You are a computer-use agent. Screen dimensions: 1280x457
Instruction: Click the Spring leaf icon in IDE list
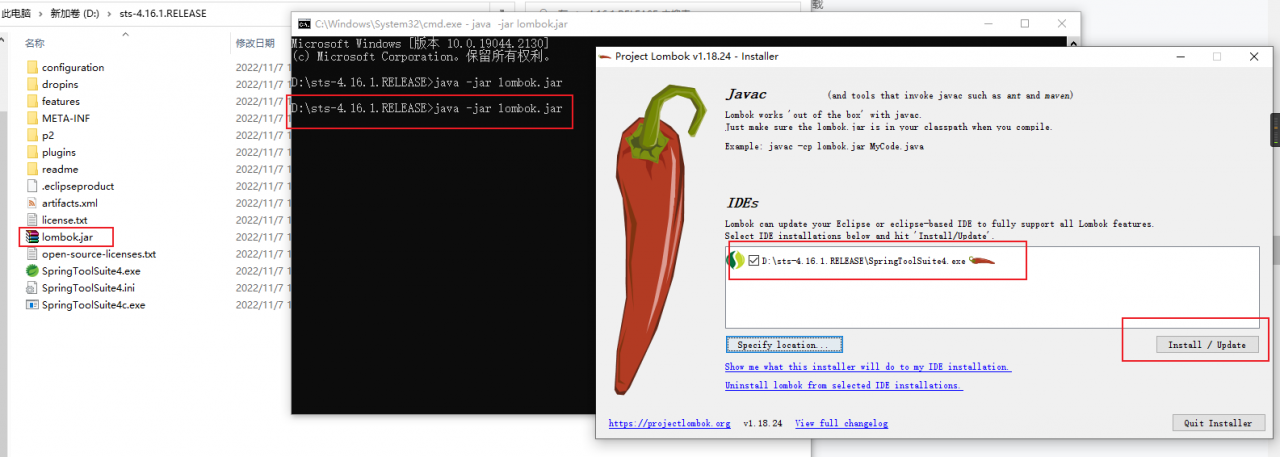tap(737, 260)
